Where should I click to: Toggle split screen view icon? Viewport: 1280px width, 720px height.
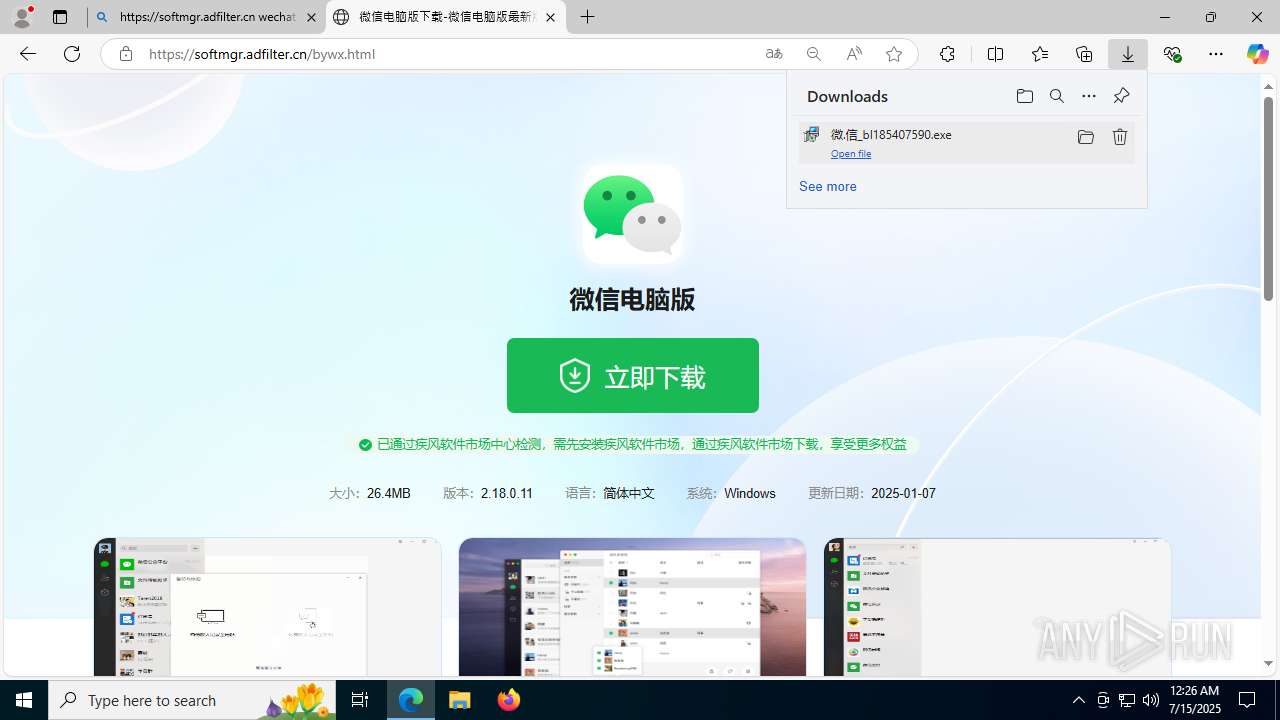pyautogui.click(x=995, y=54)
